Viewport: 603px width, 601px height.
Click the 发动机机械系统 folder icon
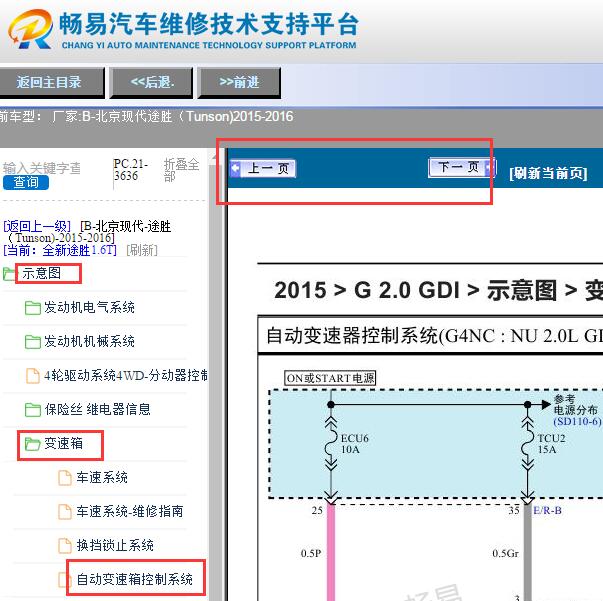click(33, 341)
